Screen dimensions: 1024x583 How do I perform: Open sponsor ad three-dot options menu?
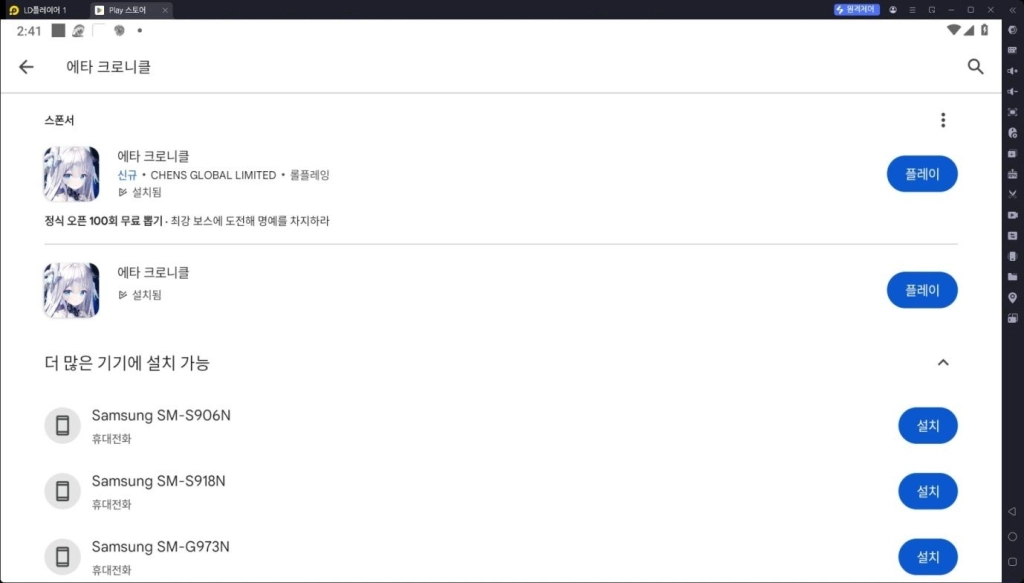pos(942,120)
